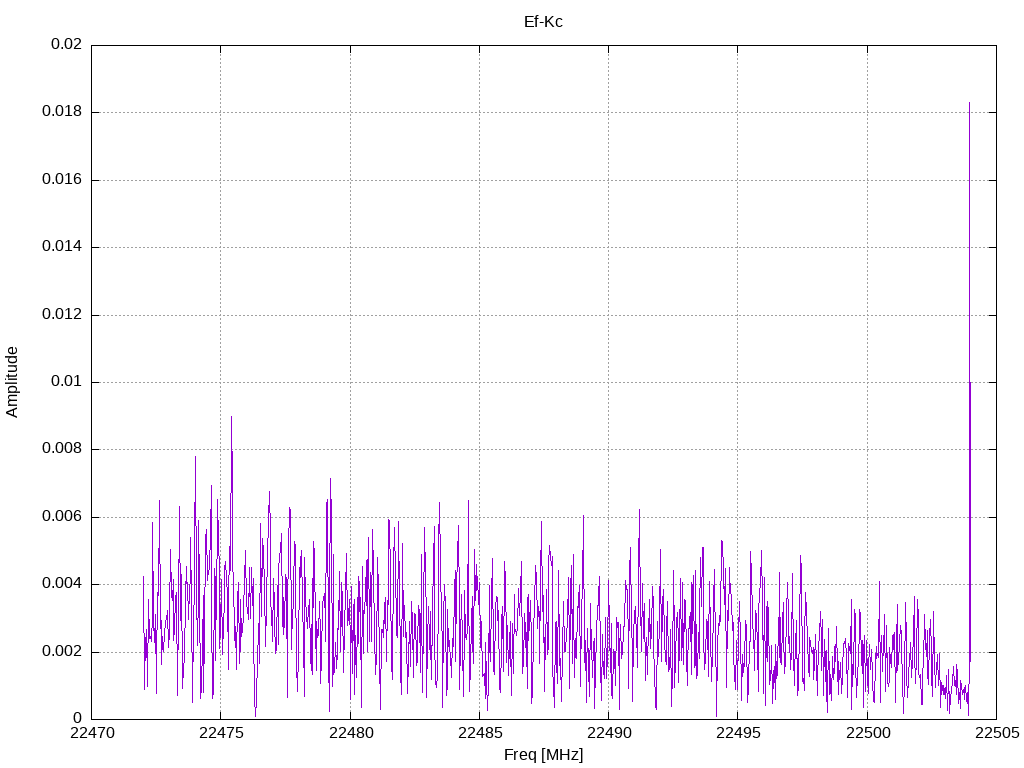Viewport: 1024px width, 768px height.
Task: Select the 0.006 y-axis tick label
Action: [x=61, y=517]
